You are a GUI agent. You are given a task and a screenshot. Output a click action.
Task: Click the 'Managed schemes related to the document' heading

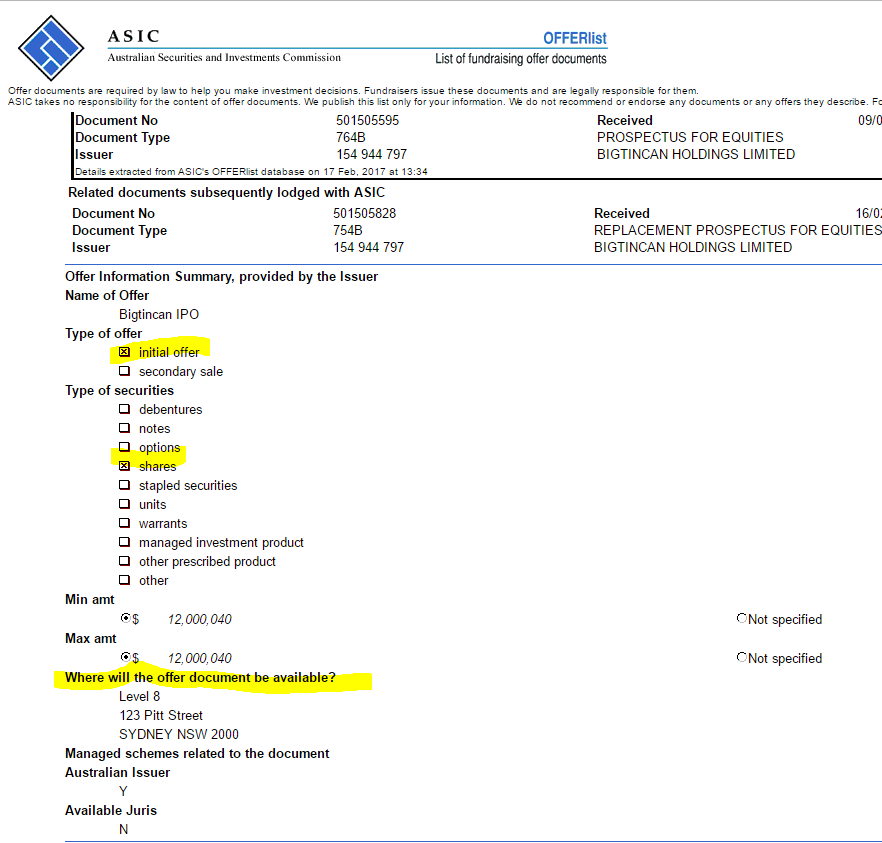pos(197,754)
